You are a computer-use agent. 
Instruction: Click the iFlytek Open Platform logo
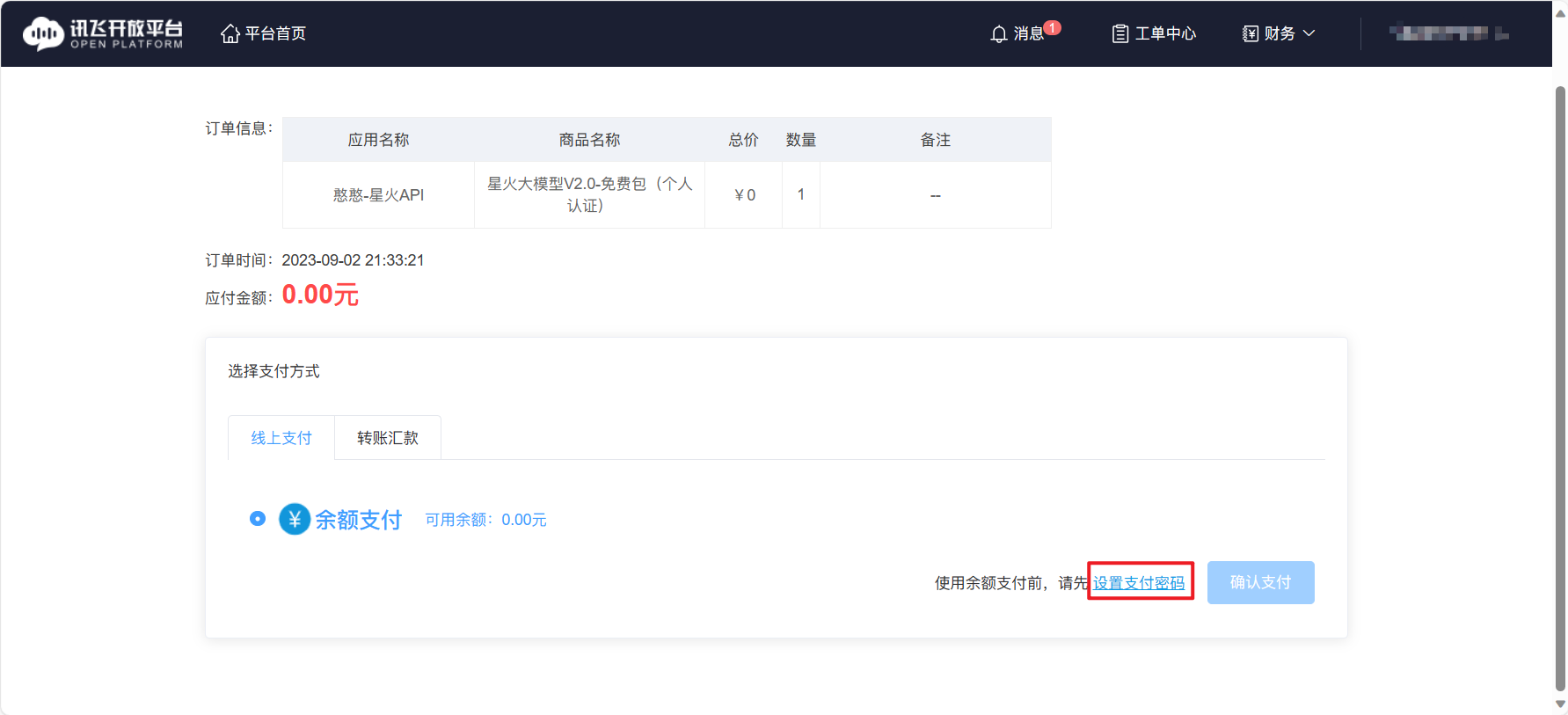[103, 33]
